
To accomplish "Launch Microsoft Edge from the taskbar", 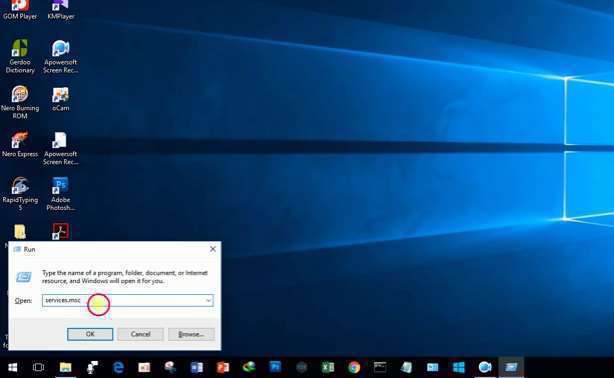I will [x=118, y=367].
